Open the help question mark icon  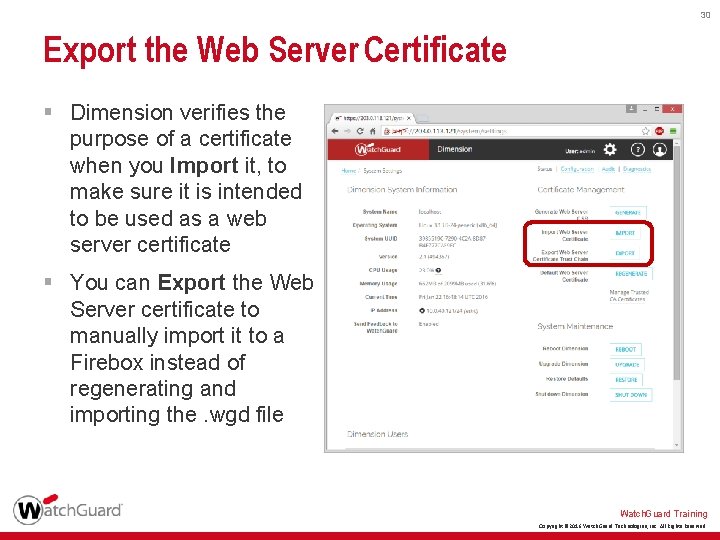(637, 150)
